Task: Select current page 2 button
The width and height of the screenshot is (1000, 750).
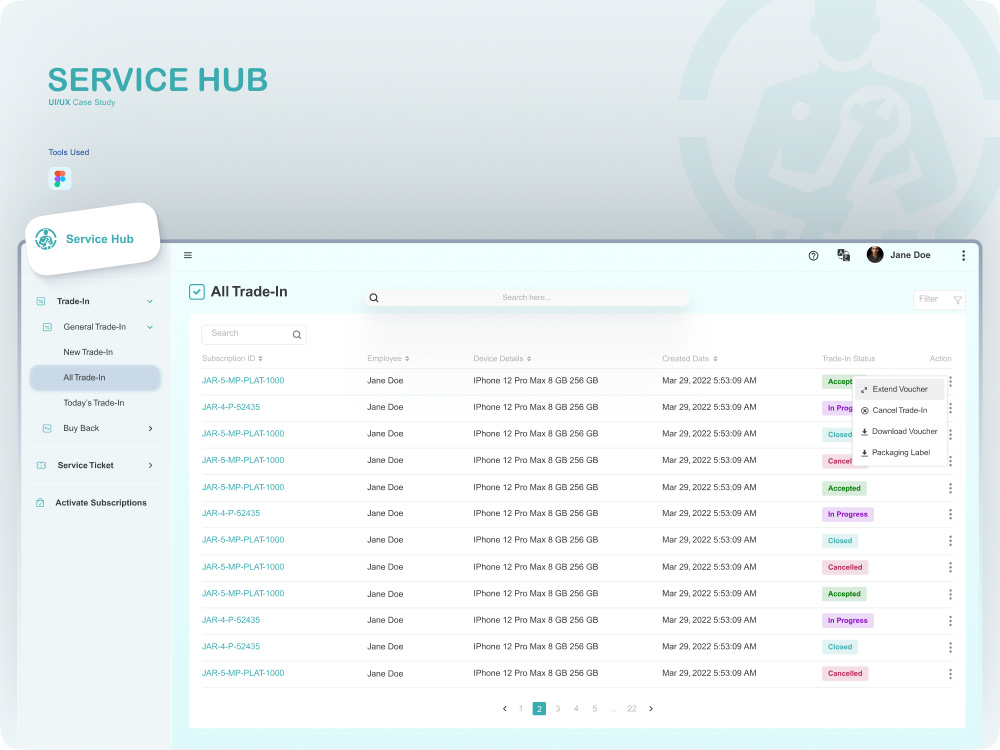Action: coord(539,709)
